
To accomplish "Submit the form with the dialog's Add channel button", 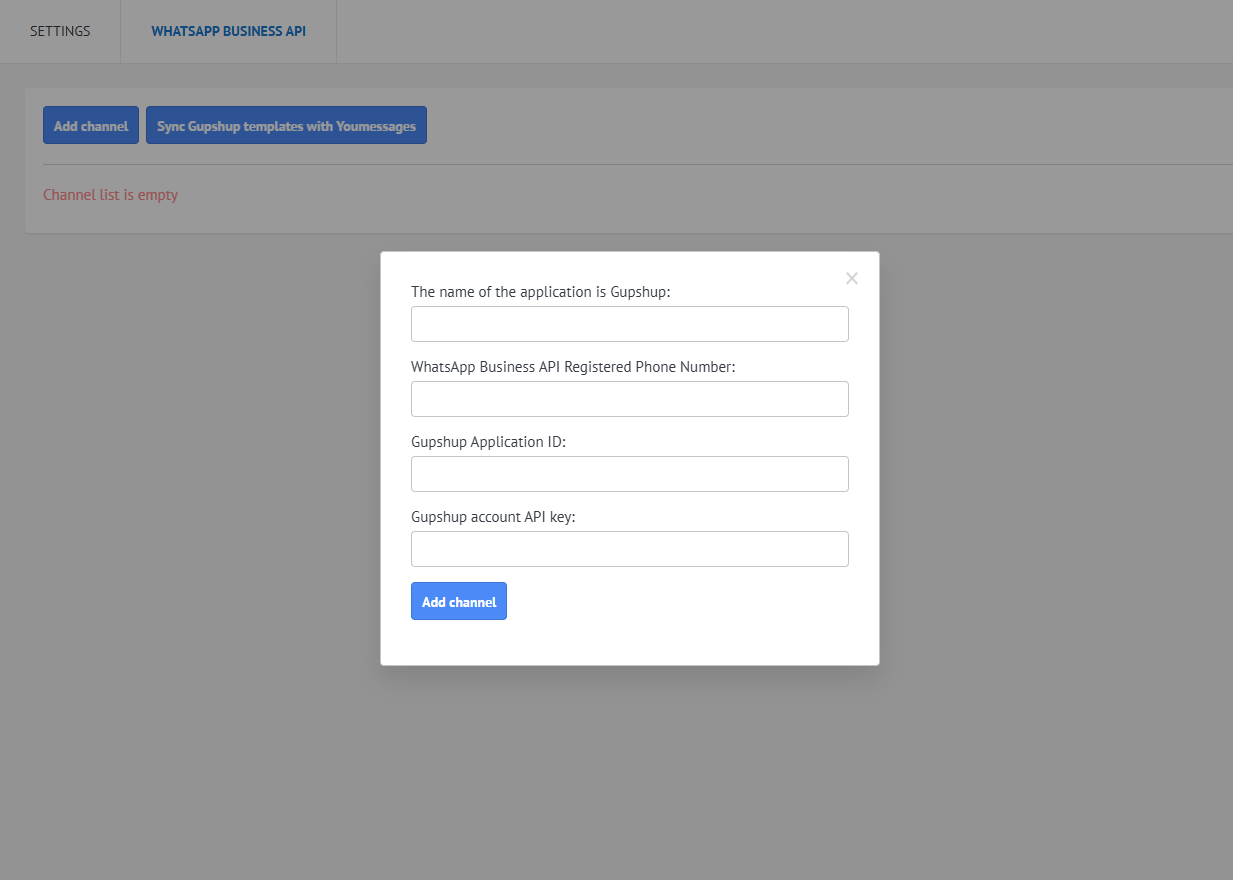I will tap(459, 602).
